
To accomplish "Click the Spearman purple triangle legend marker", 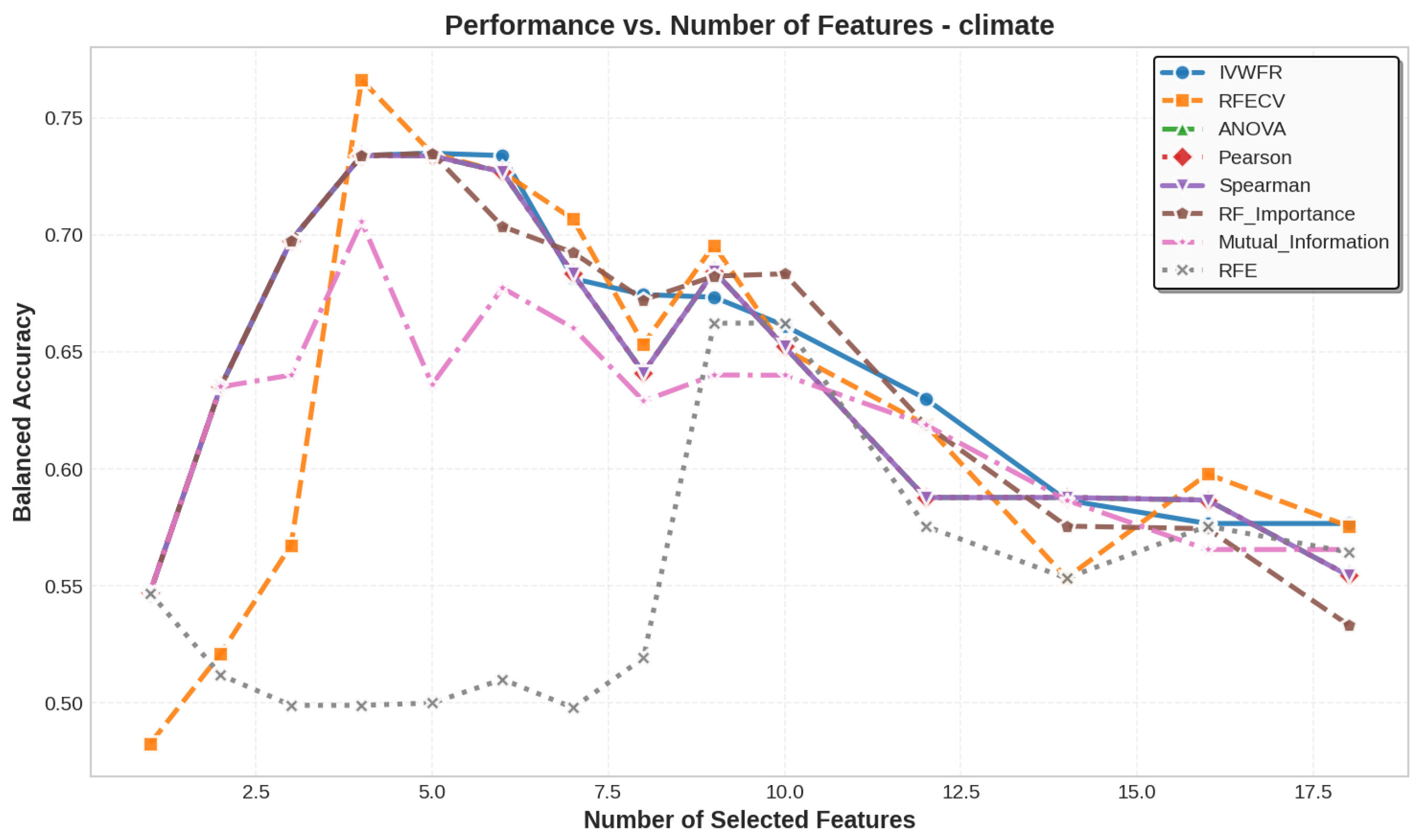I will click(x=1182, y=185).
